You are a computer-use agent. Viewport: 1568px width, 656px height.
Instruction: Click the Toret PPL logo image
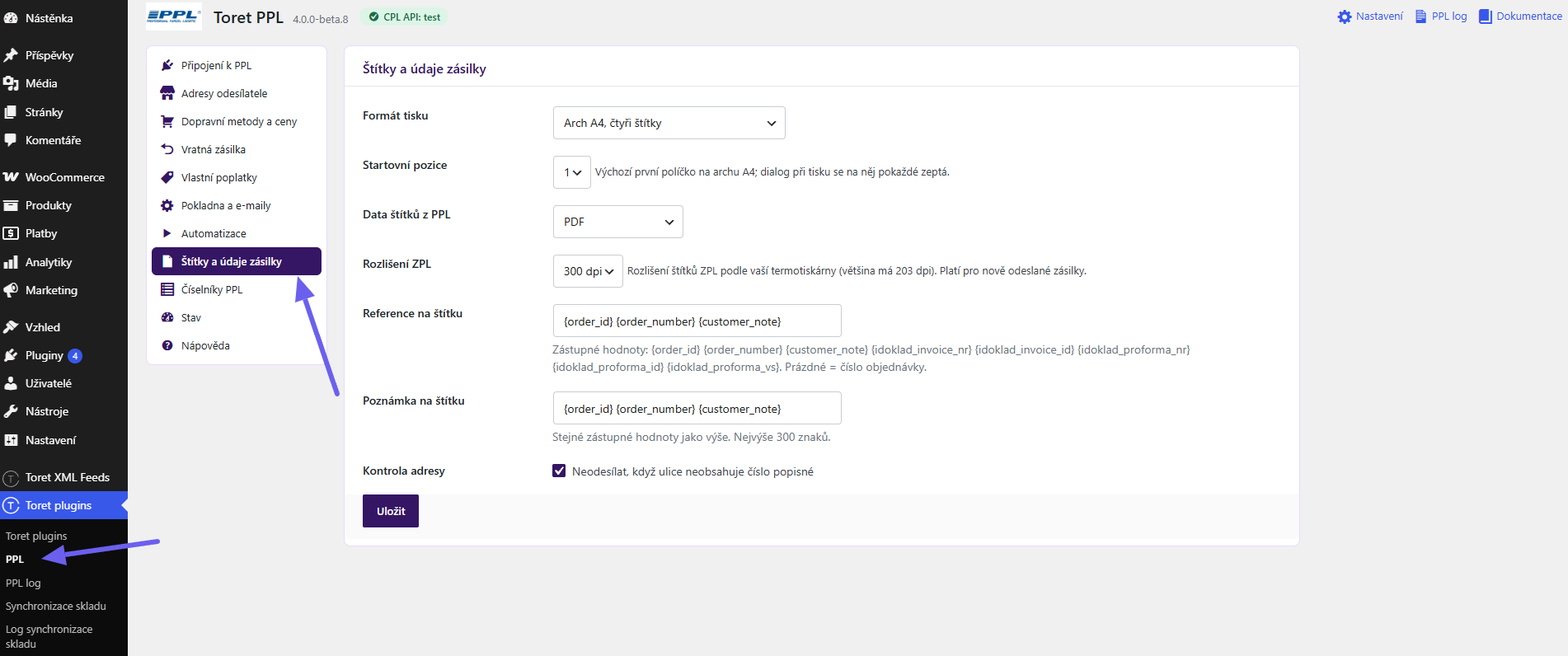pyautogui.click(x=174, y=16)
